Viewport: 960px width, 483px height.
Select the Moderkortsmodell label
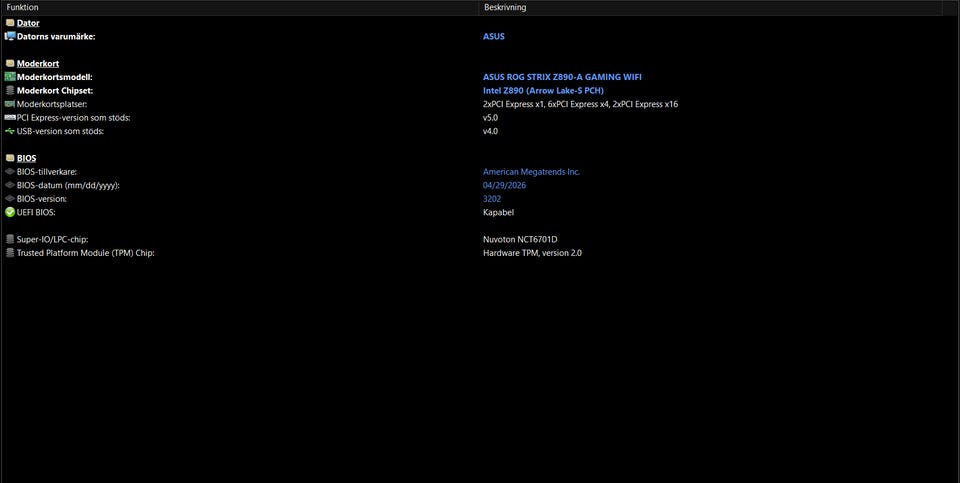click(x=54, y=77)
